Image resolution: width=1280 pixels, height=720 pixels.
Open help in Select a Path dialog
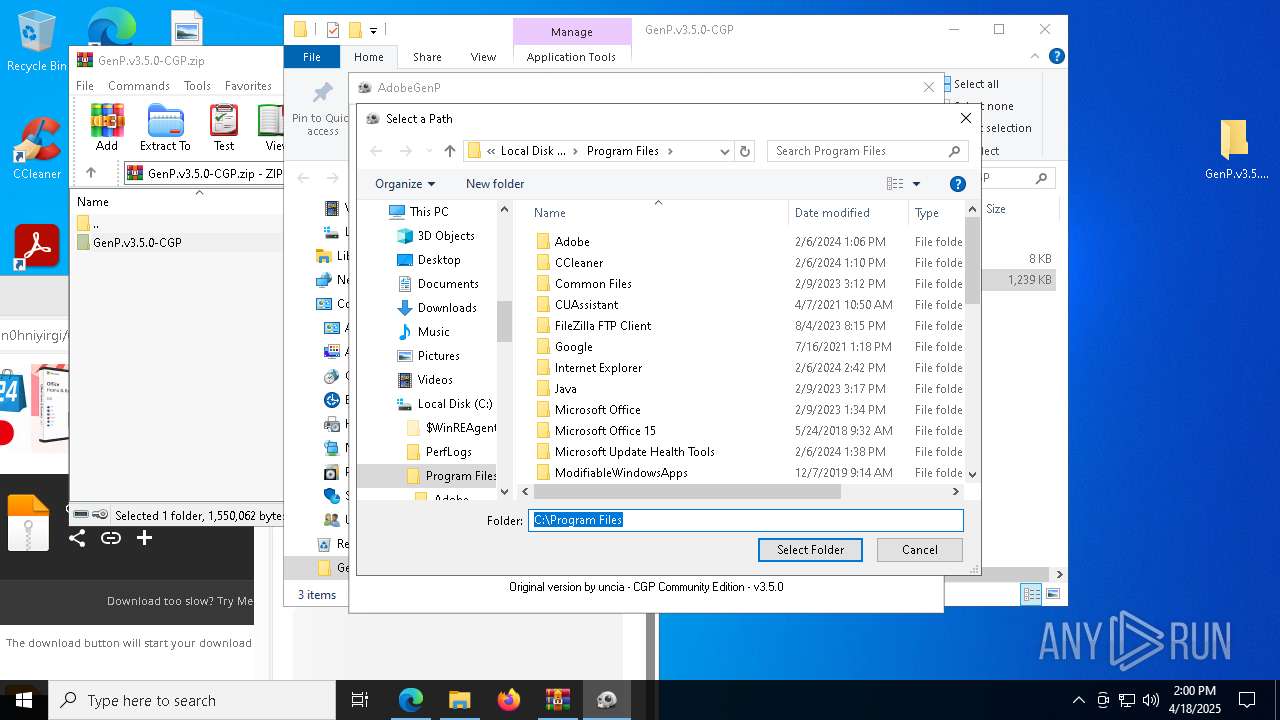(957, 184)
